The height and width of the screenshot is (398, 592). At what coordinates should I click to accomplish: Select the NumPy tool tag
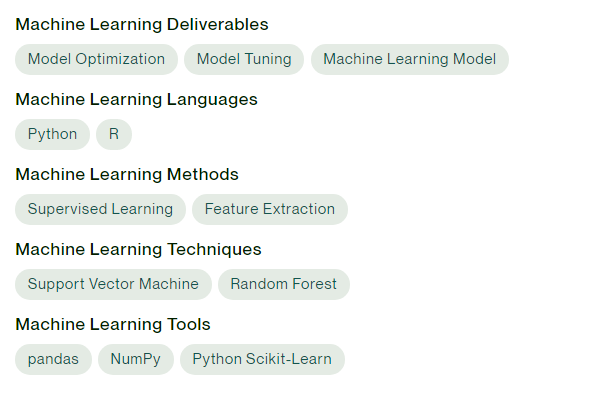coord(136,359)
